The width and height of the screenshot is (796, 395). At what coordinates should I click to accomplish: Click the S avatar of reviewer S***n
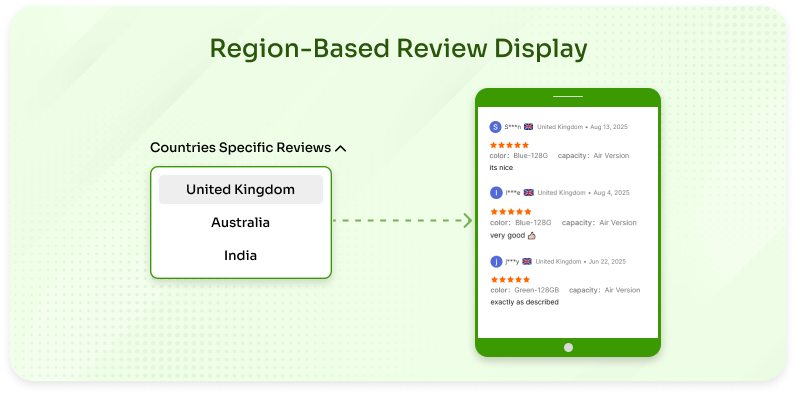[495, 127]
